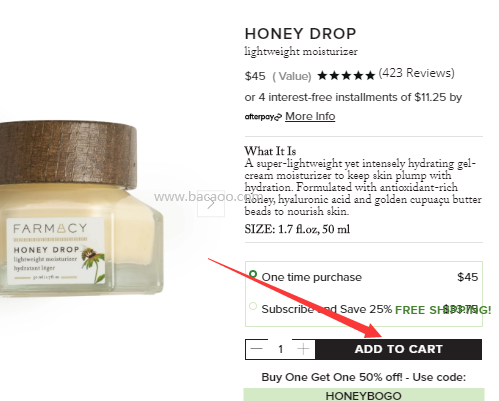Image resolution: width=499 pixels, height=401 pixels.
Task: Click the $45 price text
Action: (x=255, y=76)
